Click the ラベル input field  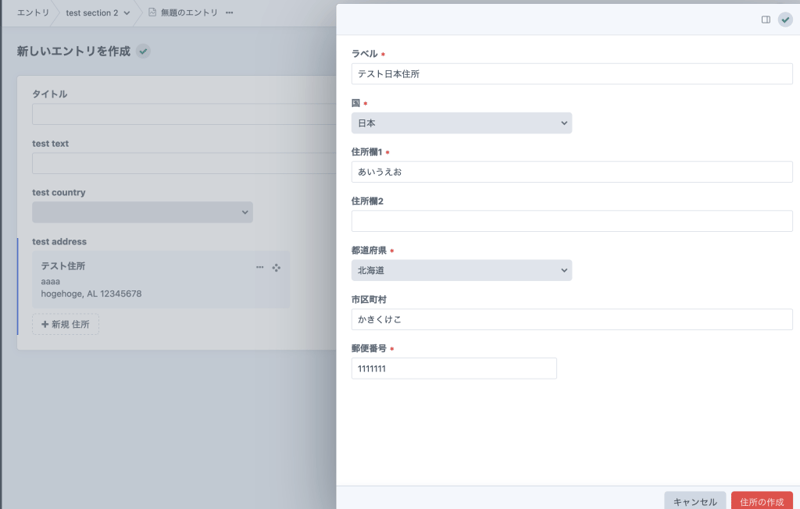[x=571, y=74]
